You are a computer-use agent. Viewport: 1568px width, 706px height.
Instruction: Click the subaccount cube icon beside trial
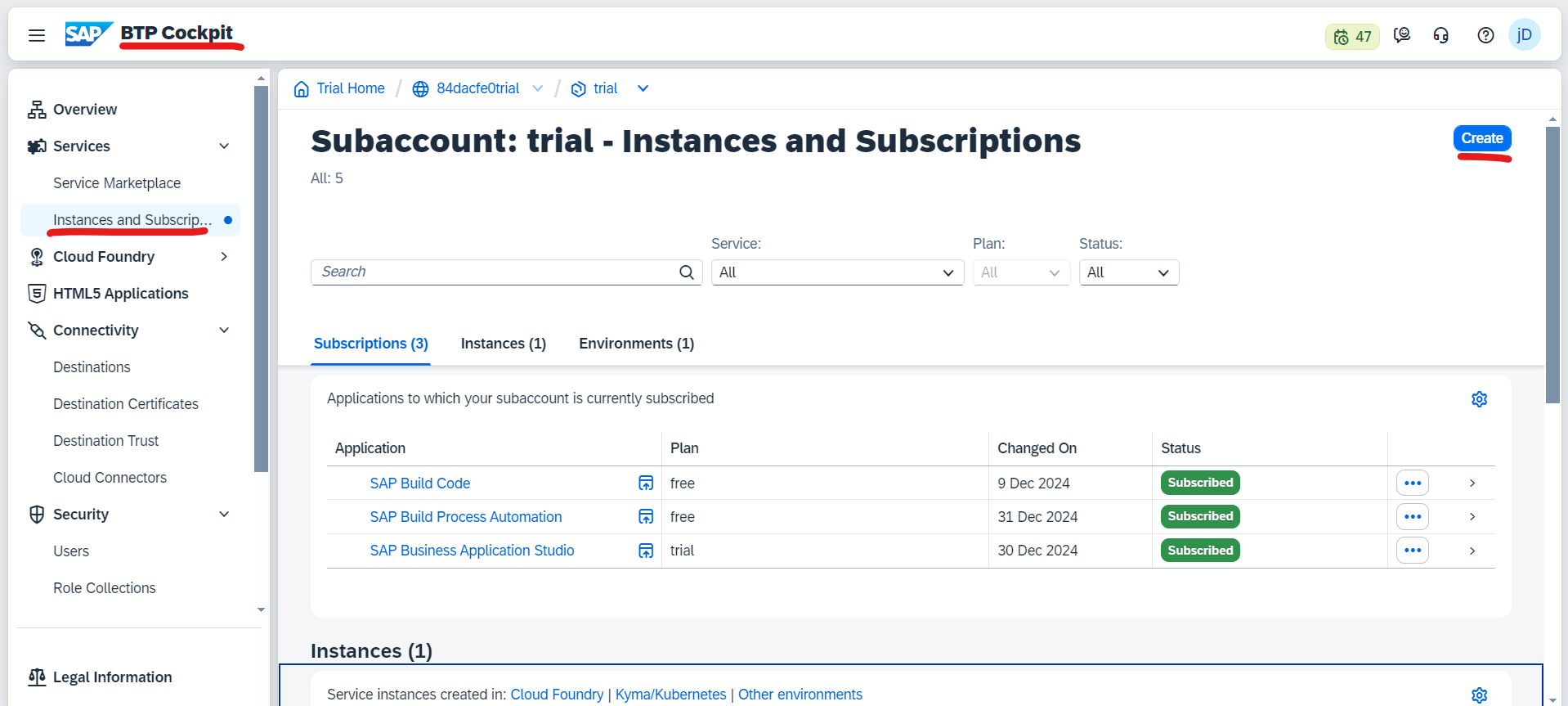pyautogui.click(x=578, y=88)
